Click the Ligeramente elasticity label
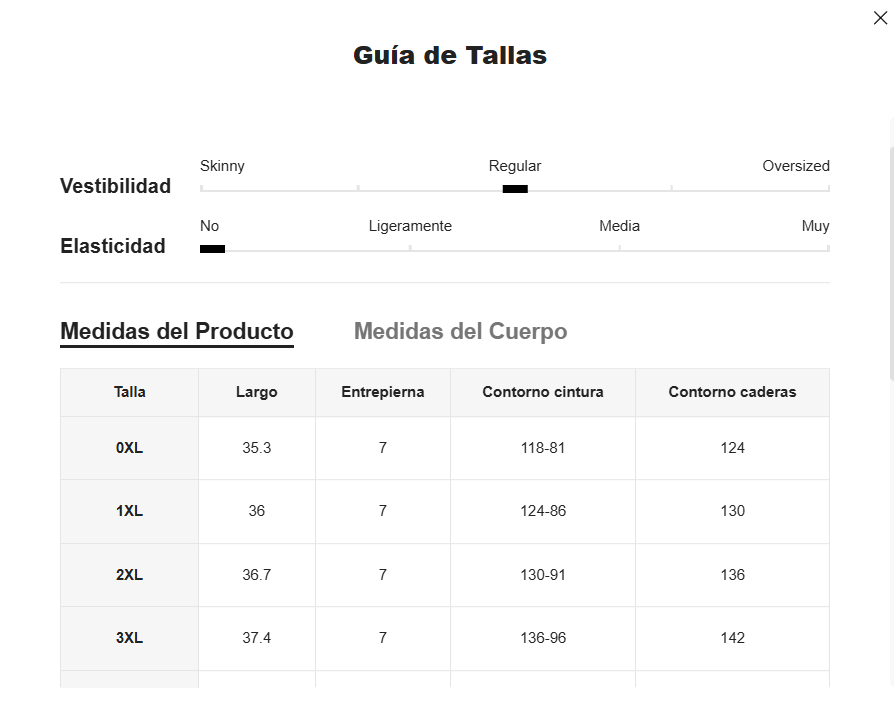894x721 pixels. coord(410,226)
